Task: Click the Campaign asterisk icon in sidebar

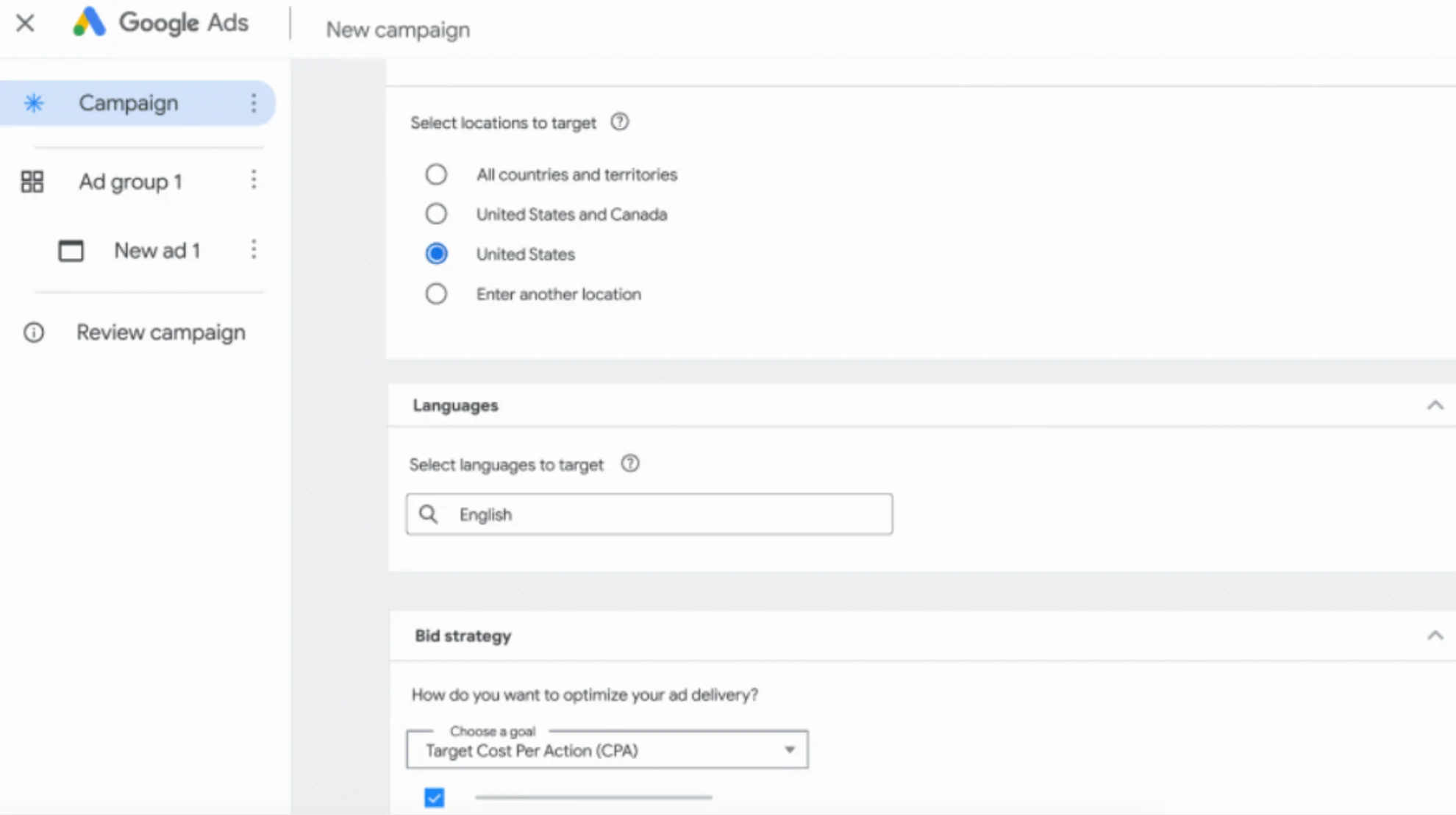Action: point(33,103)
